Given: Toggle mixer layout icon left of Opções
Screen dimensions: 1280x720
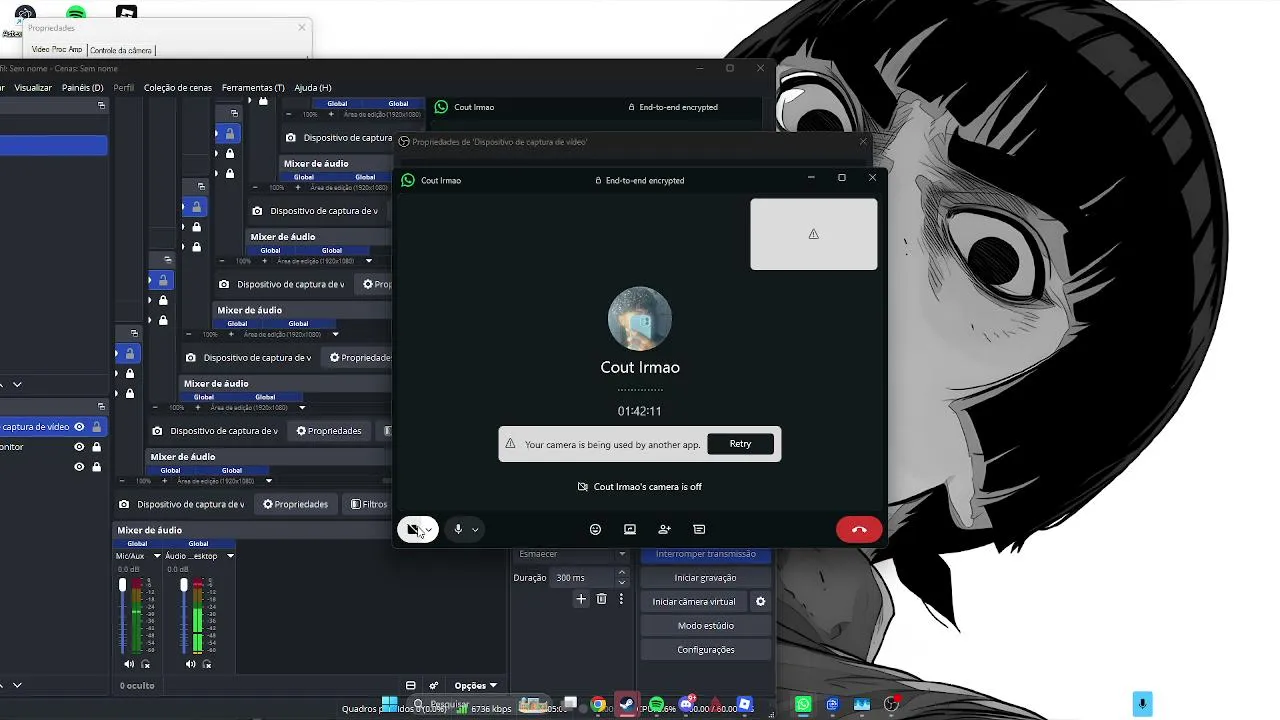Looking at the screenshot, I should pos(410,686).
